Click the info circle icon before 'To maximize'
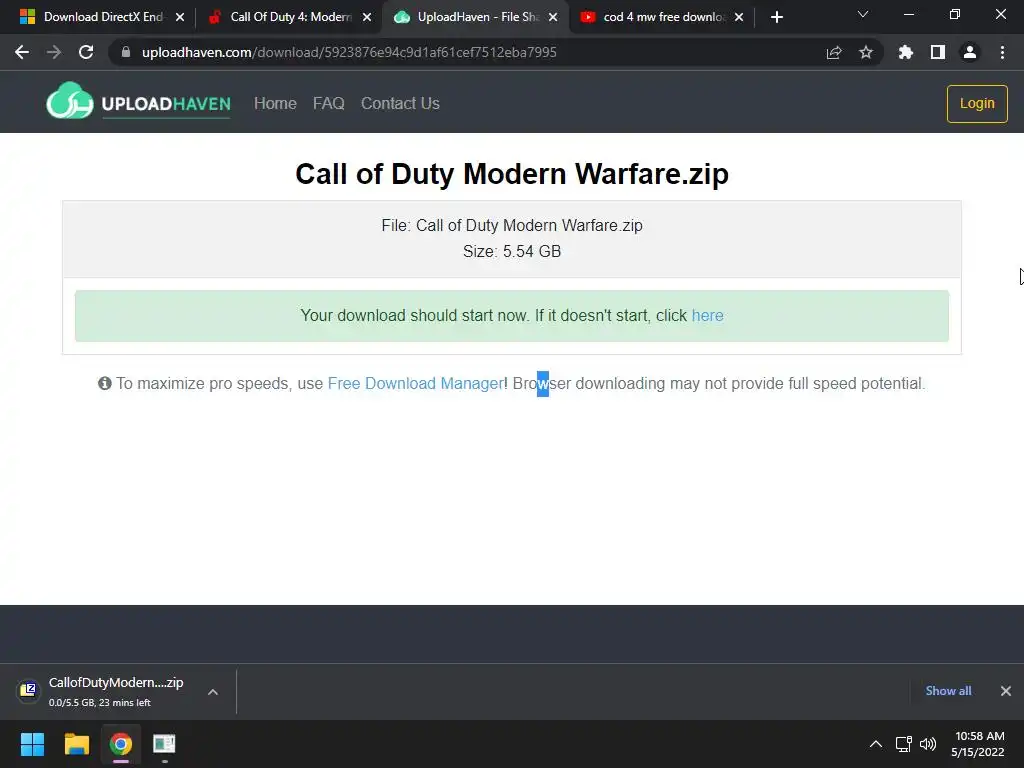The image size is (1024, 768). (104, 383)
